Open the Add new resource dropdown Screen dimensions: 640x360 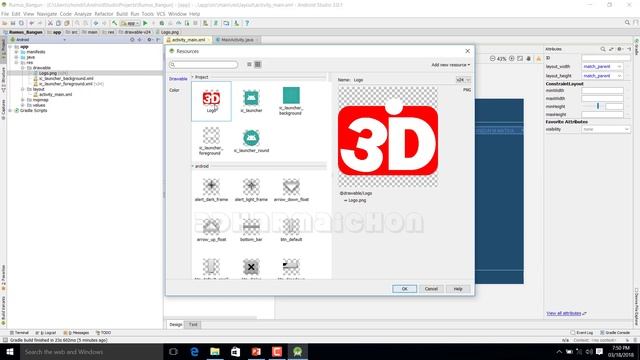point(451,65)
